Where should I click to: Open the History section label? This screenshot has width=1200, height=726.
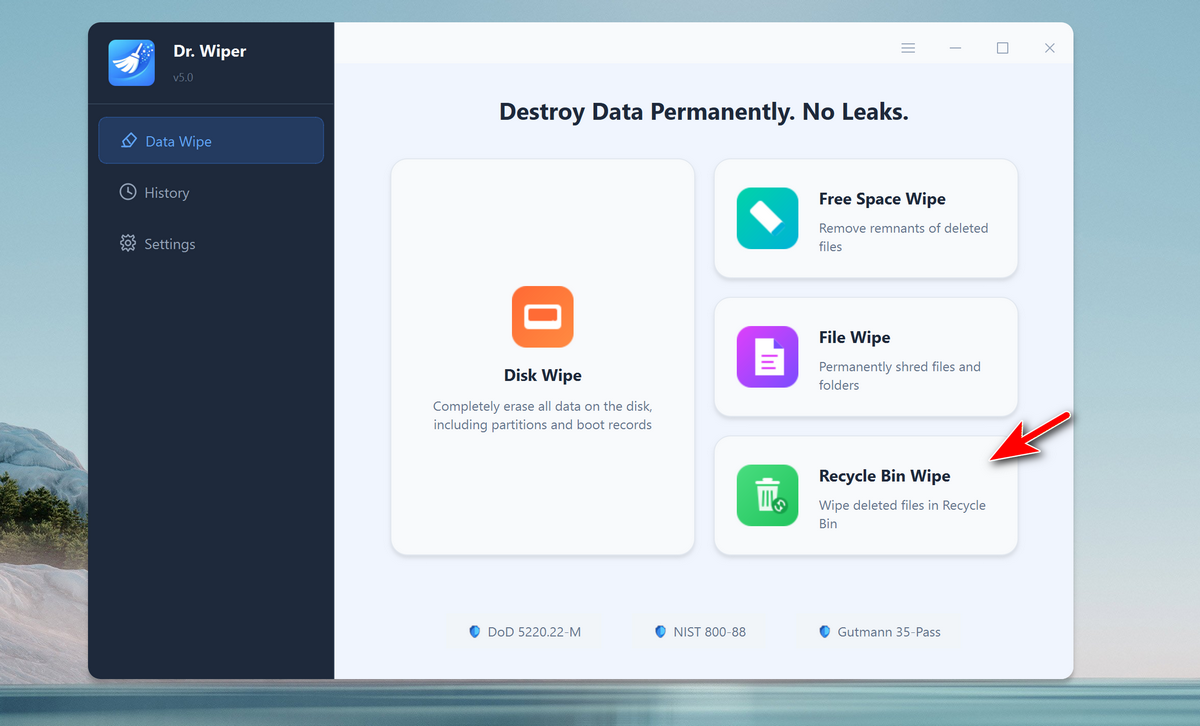(x=166, y=193)
